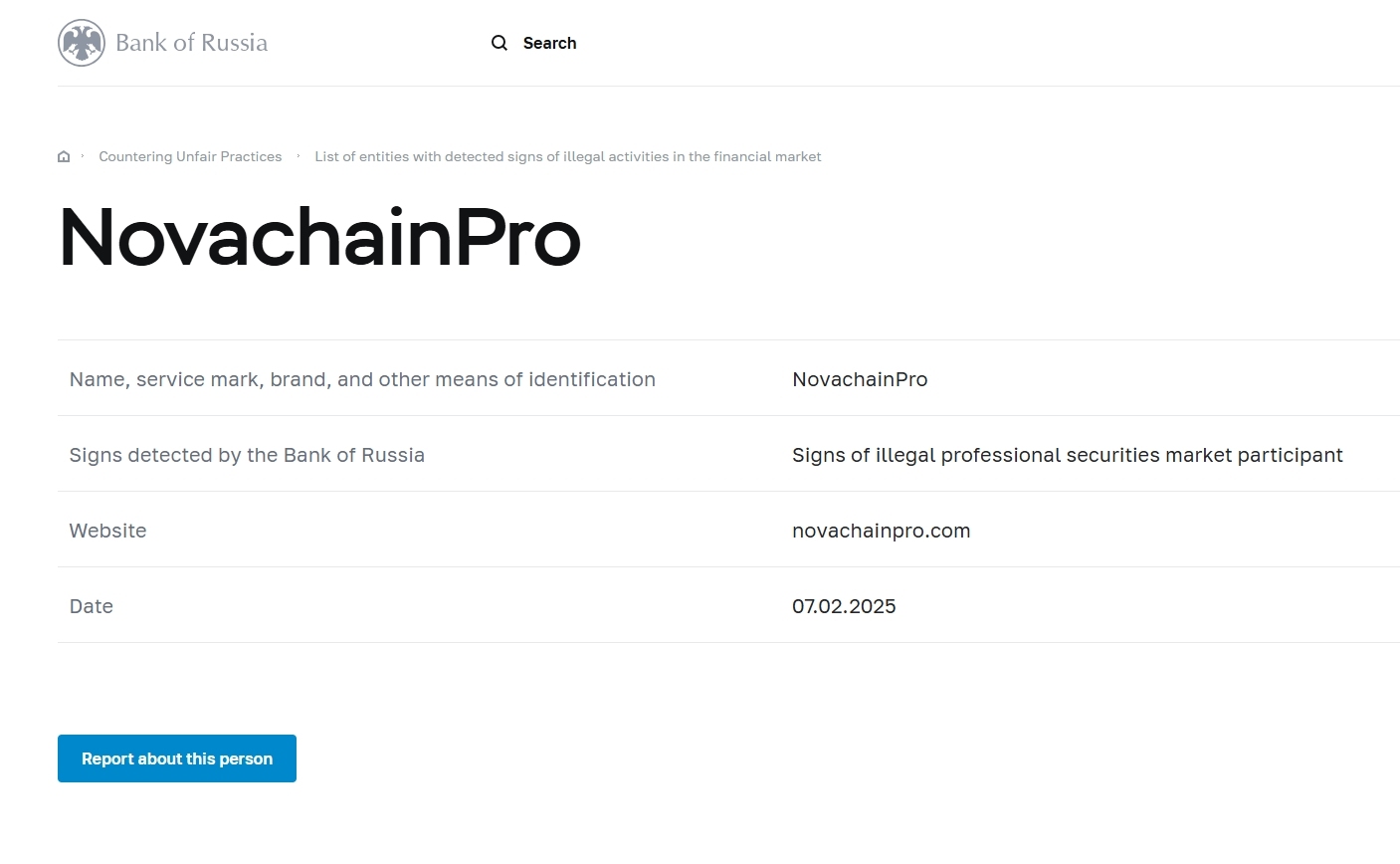Click the date value 07.02.2025
Screen dimensions: 1400x864
click(844, 606)
